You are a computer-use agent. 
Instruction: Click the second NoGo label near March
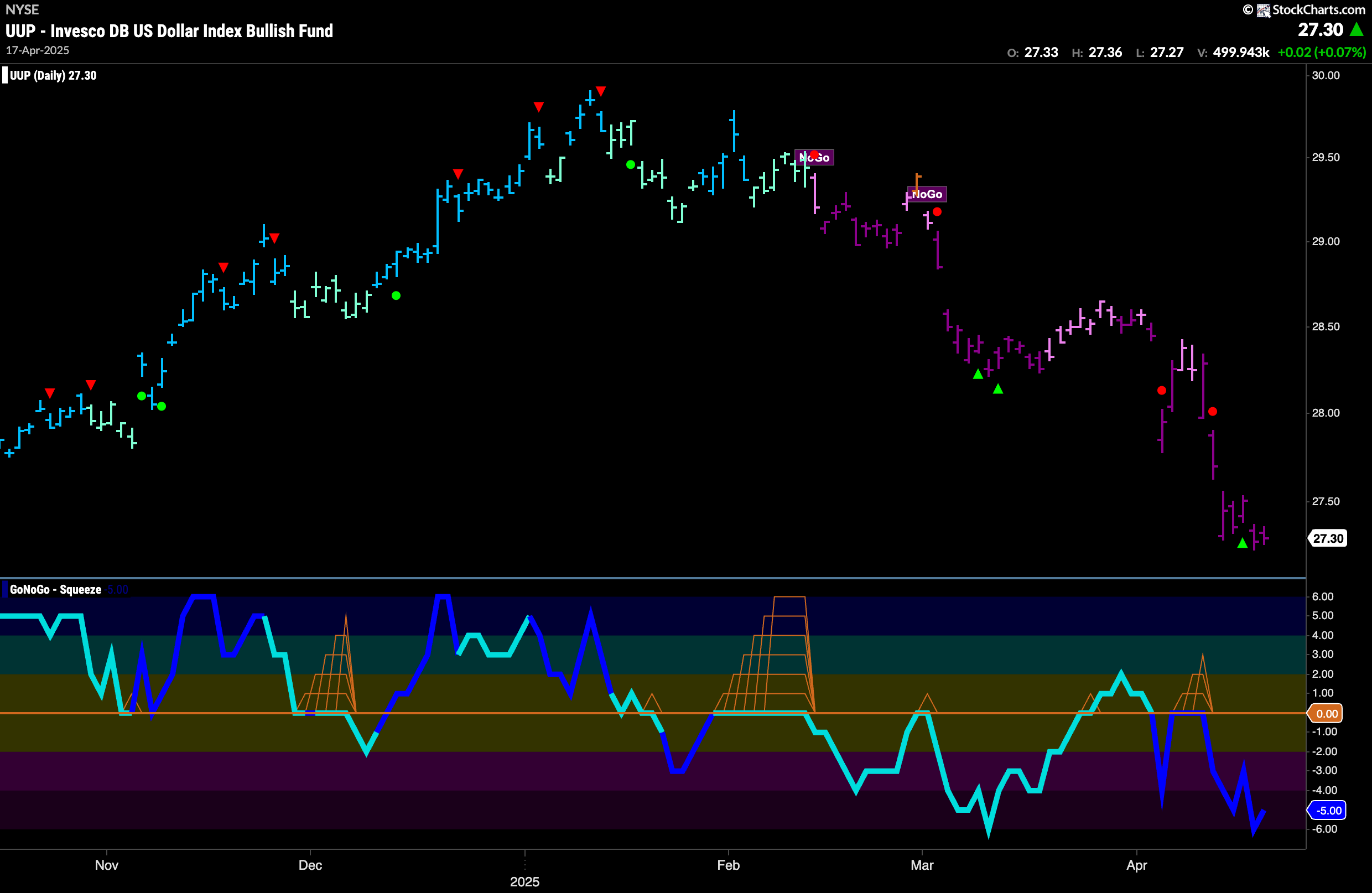coord(927,194)
